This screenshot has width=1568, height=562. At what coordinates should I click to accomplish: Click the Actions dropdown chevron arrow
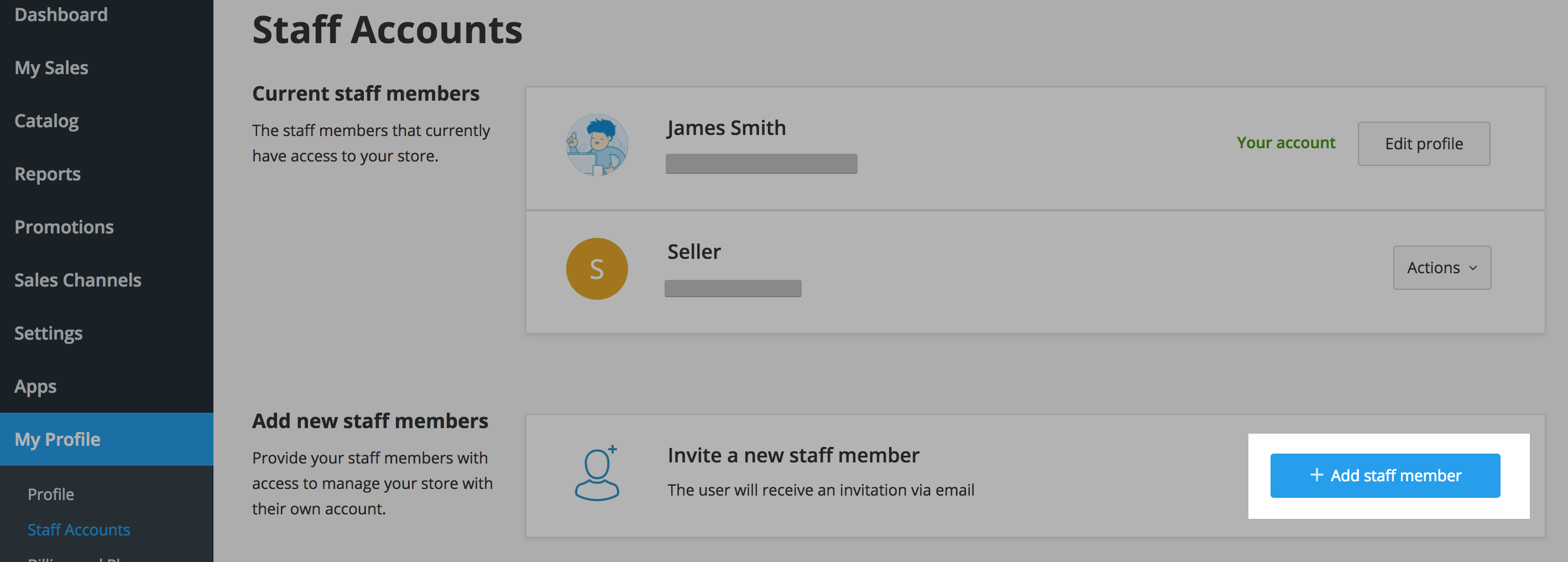[1473, 268]
